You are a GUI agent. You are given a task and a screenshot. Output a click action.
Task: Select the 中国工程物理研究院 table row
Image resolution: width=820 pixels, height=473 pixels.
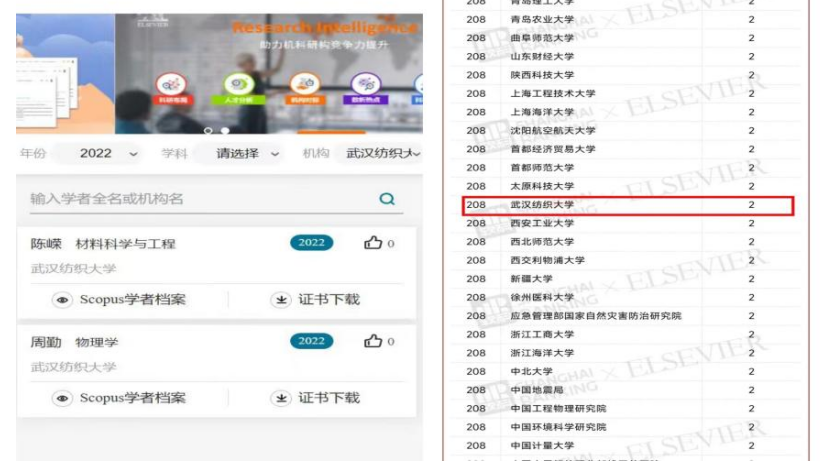pyautogui.click(x=627, y=409)
